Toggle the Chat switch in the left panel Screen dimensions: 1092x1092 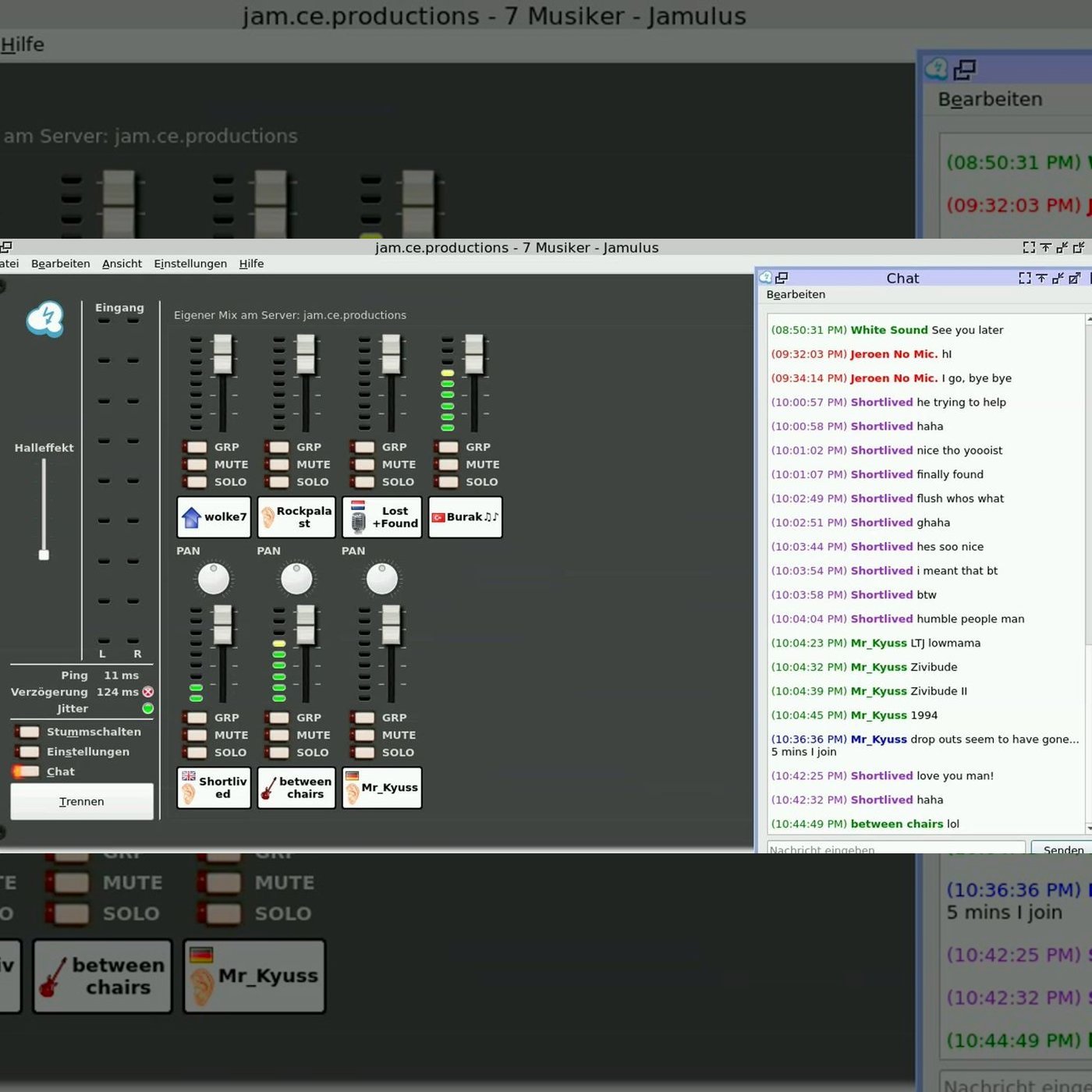[x=27, y=771]
